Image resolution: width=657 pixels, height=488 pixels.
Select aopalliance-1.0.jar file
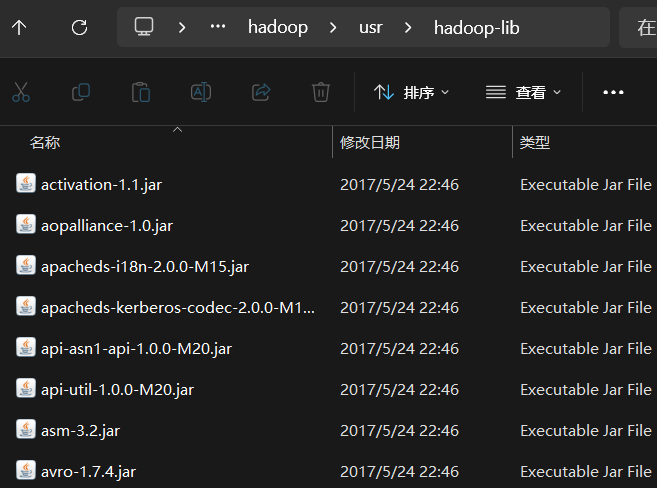coord(106,226)
